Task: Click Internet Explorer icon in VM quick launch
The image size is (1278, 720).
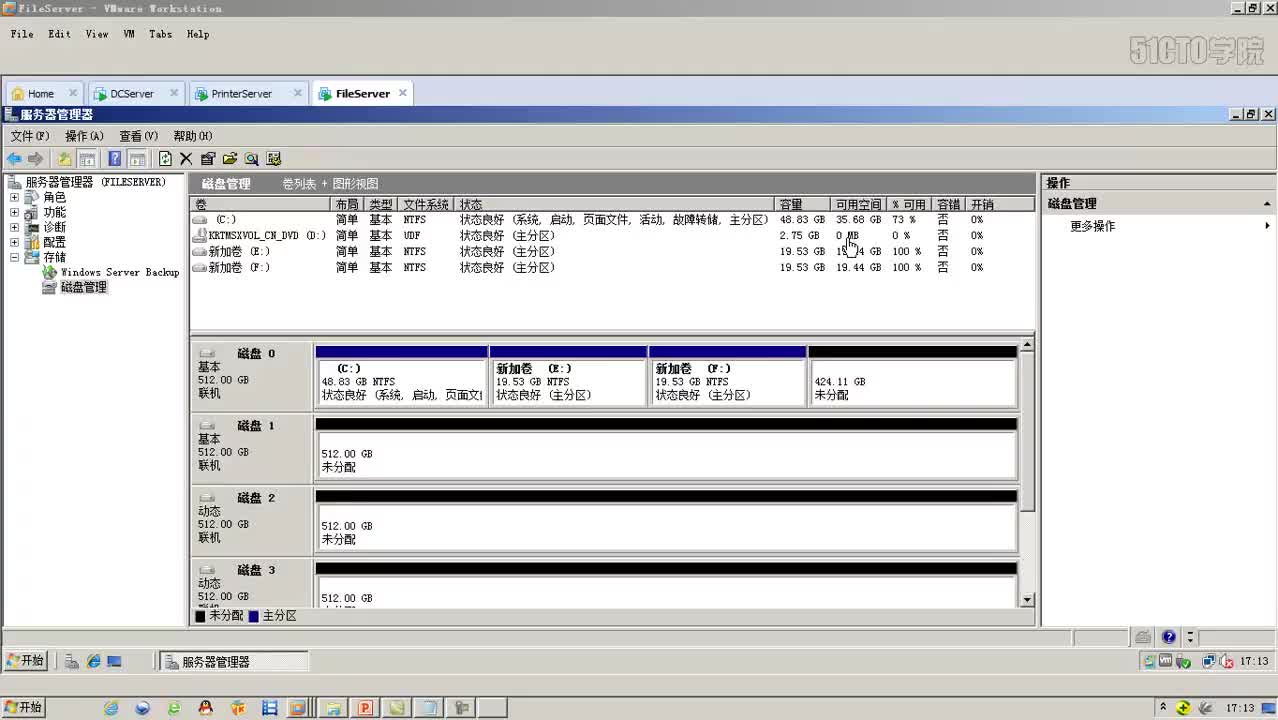Action: click(x=94, y=661)
